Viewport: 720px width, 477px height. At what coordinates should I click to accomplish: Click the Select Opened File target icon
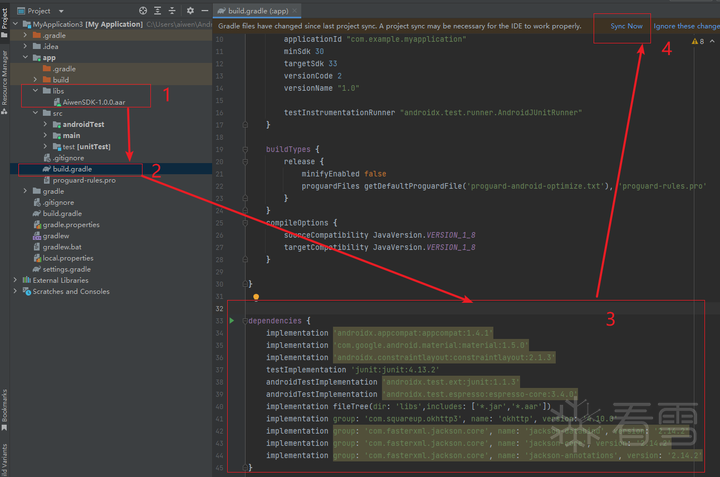[143, 11]
